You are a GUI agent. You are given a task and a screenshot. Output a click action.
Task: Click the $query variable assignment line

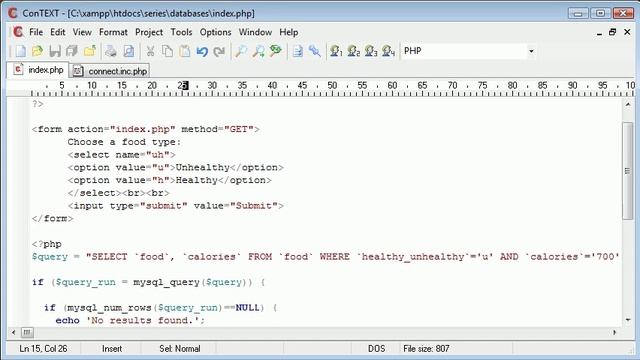(326, 257)
